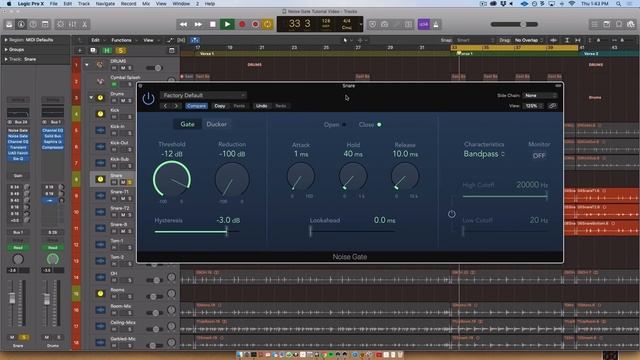Click the Reduction knob
The image size is (640, 360).
[232, 180]
